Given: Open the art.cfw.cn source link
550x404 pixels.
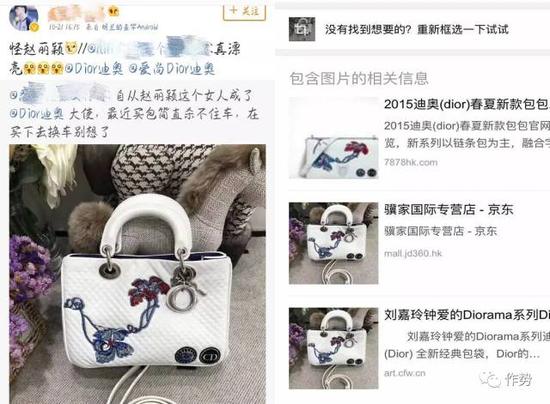Looking at the screenshot, I should (404, 373).
